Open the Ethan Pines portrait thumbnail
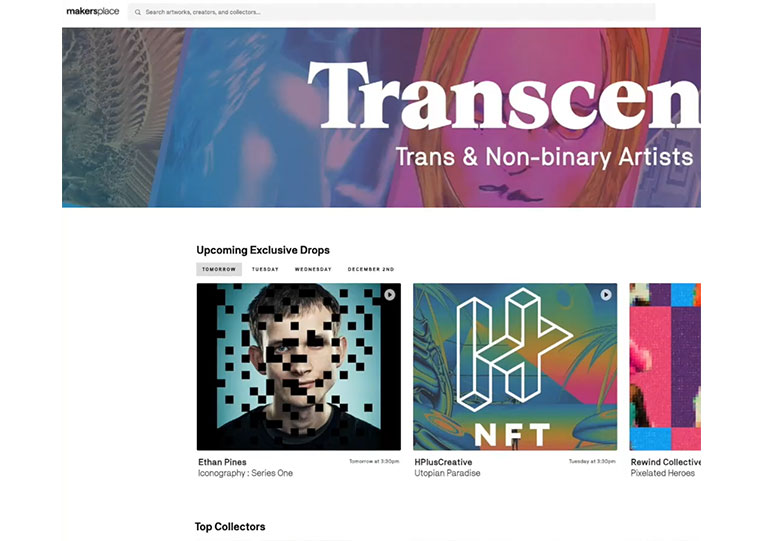The image size is (763, 541). pos(299,367)
